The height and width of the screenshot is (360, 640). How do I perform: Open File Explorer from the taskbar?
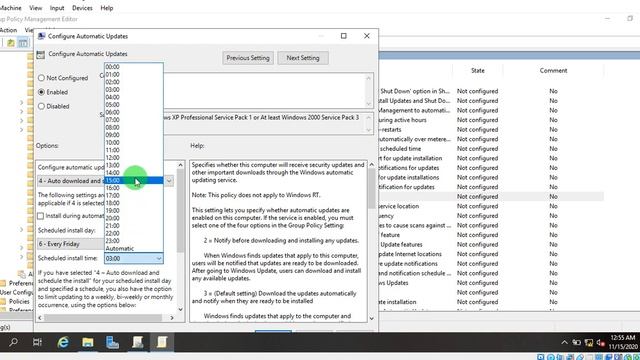click(x=88, y=342)
